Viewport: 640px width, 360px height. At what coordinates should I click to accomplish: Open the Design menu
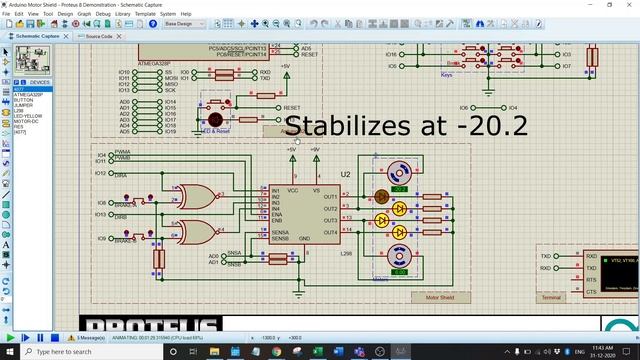pos(65,14)
